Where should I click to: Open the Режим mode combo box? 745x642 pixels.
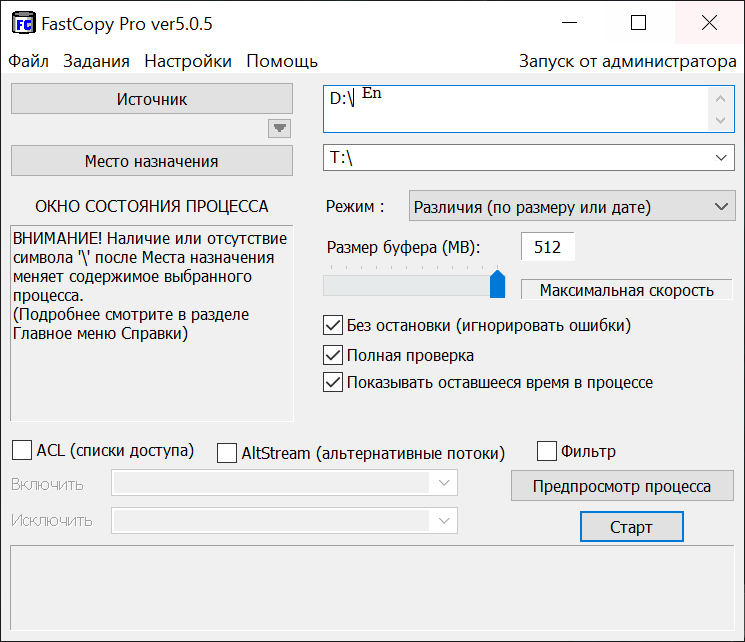[x=572, y=206]
